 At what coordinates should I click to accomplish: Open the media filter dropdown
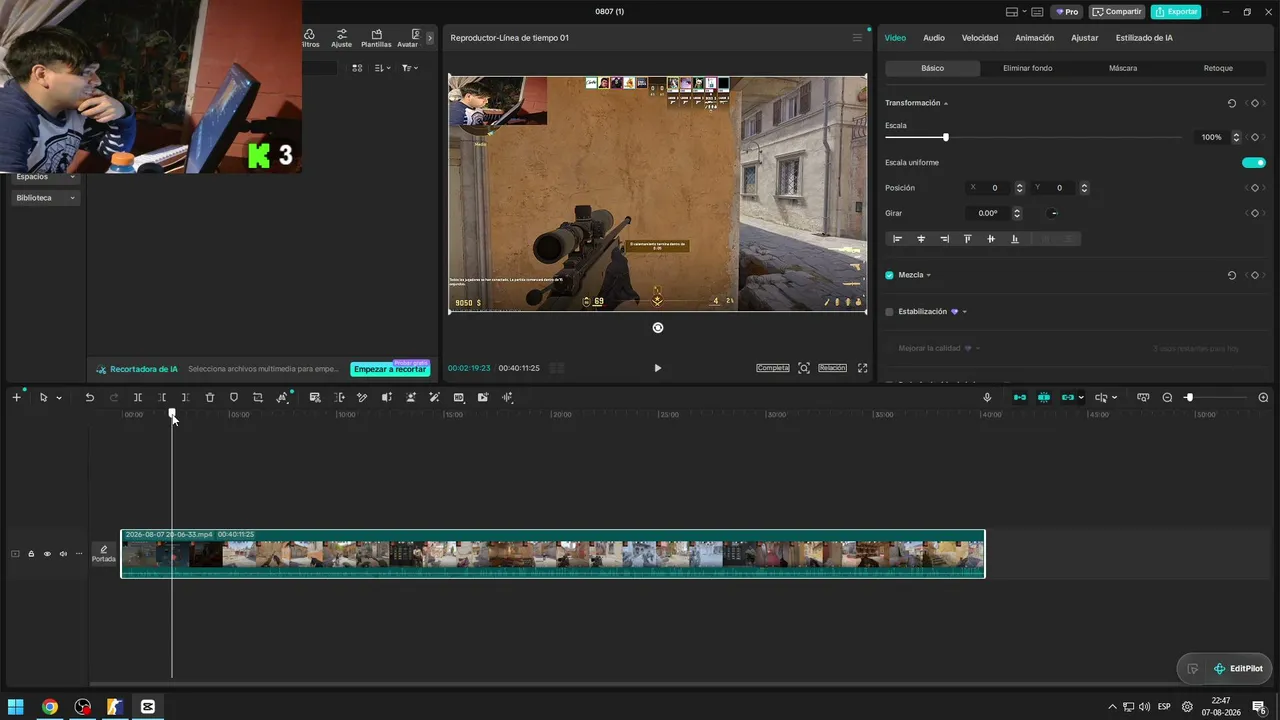click(409, 68)
